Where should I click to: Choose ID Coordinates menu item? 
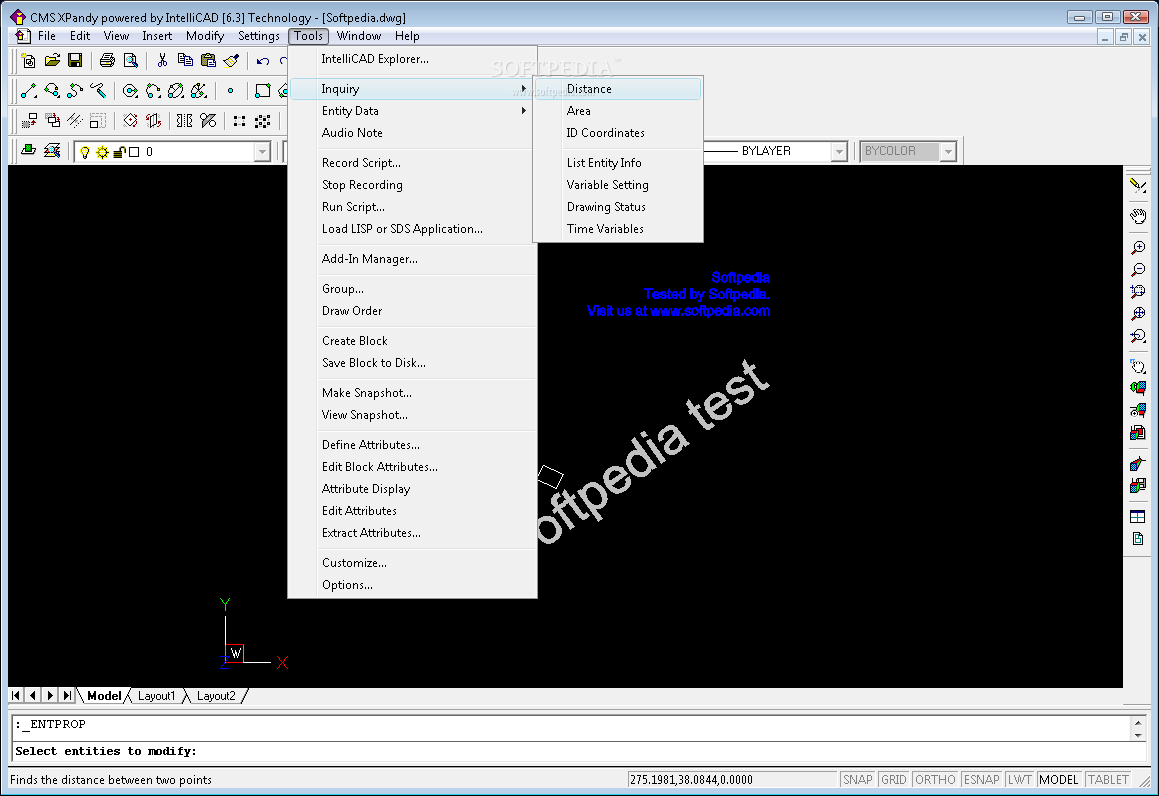(x=617, y=133)
